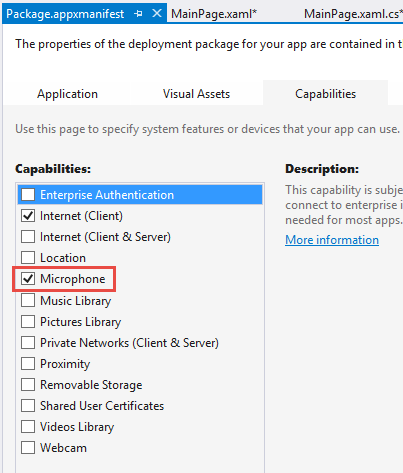Screen dimensions: 403x473
Task: Enable the Location capability
Action: [x=28, y=258]
